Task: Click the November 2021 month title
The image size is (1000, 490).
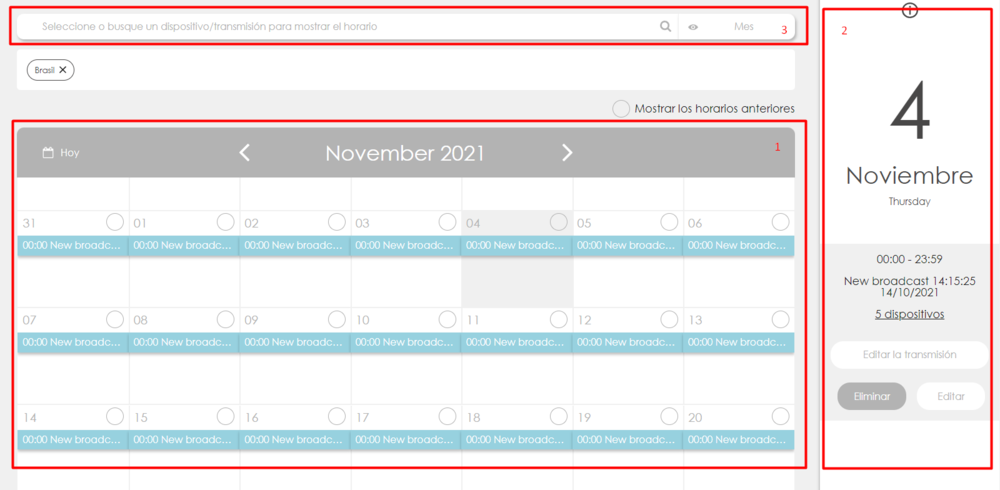Action: click(405, 153)
